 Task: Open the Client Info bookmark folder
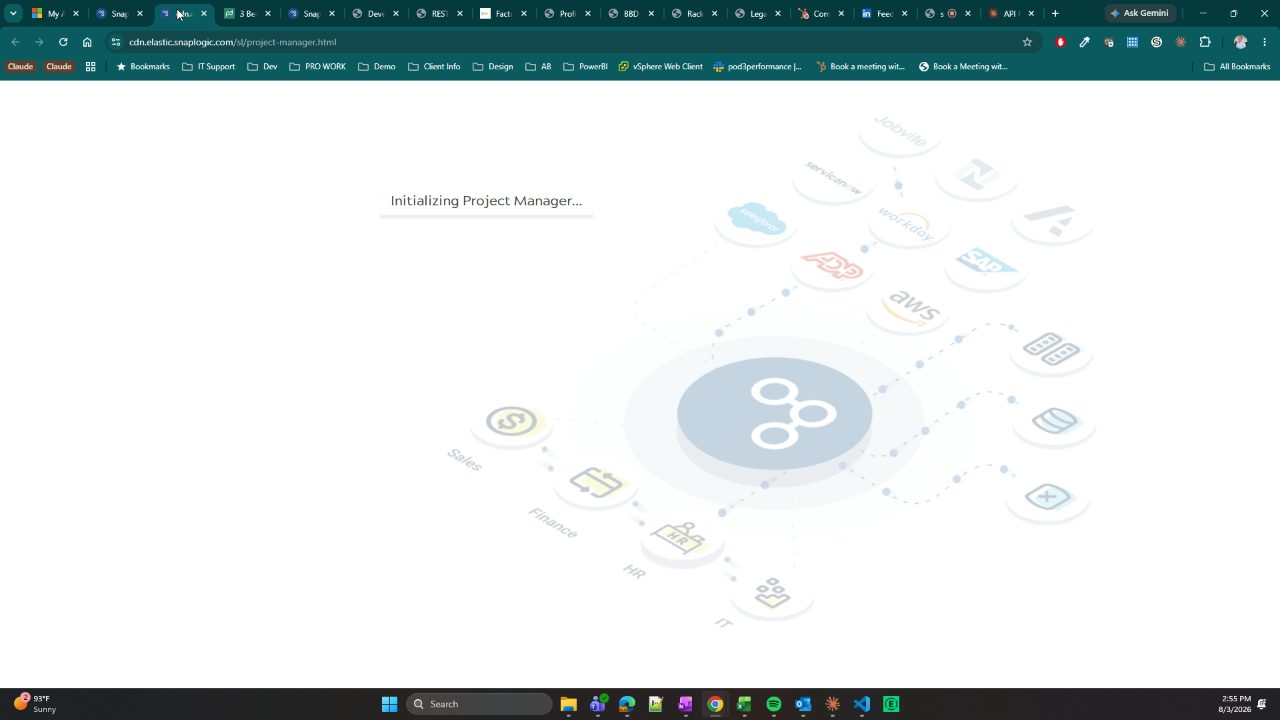(x=434, y=66)
